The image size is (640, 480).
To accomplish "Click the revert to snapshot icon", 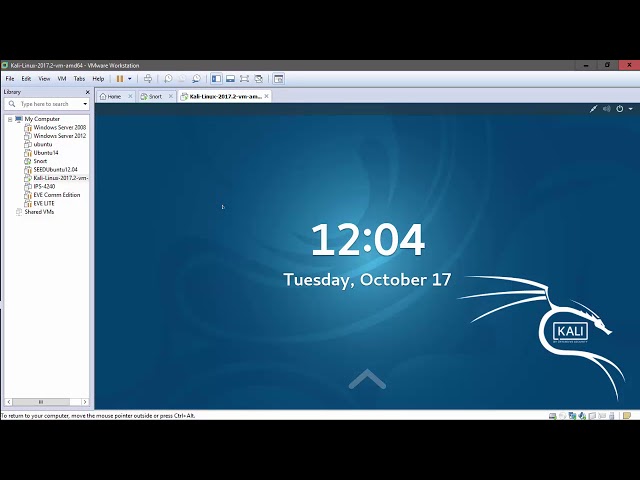I will tap(182, 79).
